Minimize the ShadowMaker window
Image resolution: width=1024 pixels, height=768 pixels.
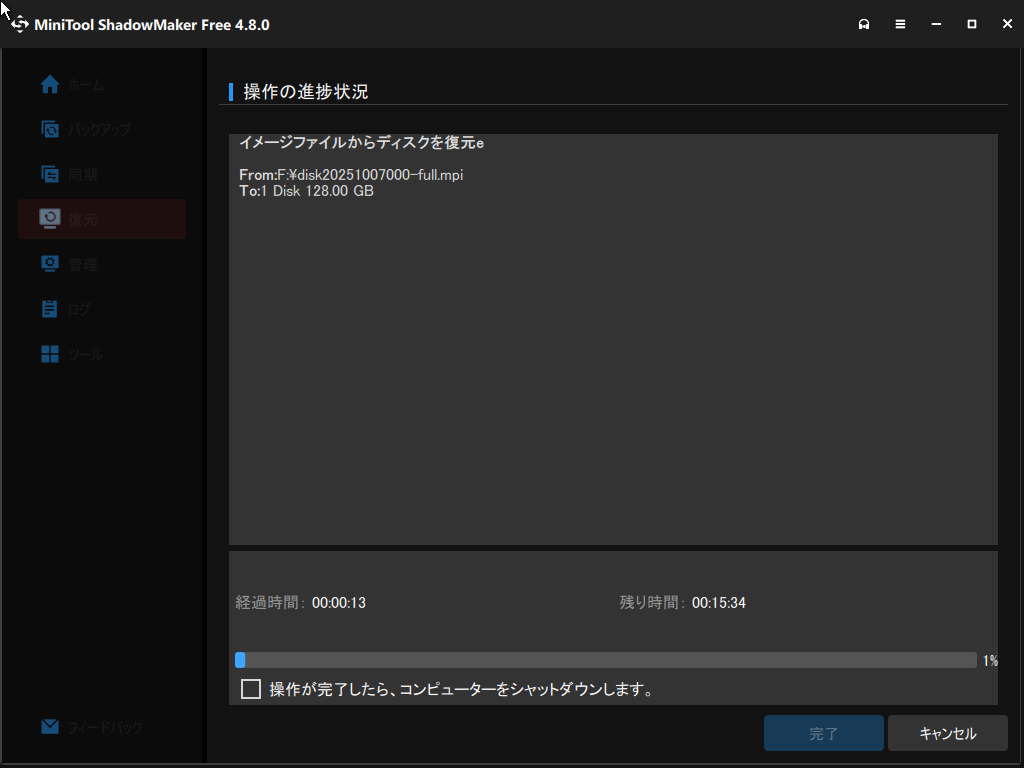[x=936, y=24]
